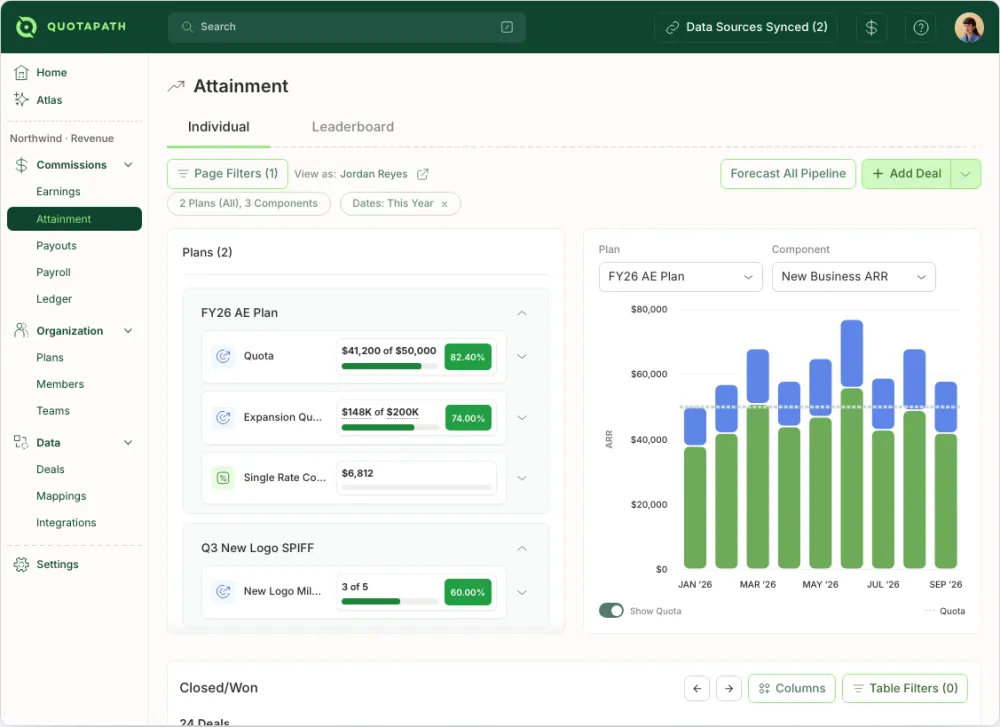Open Mappings in the sidebar

coord(61,496)
